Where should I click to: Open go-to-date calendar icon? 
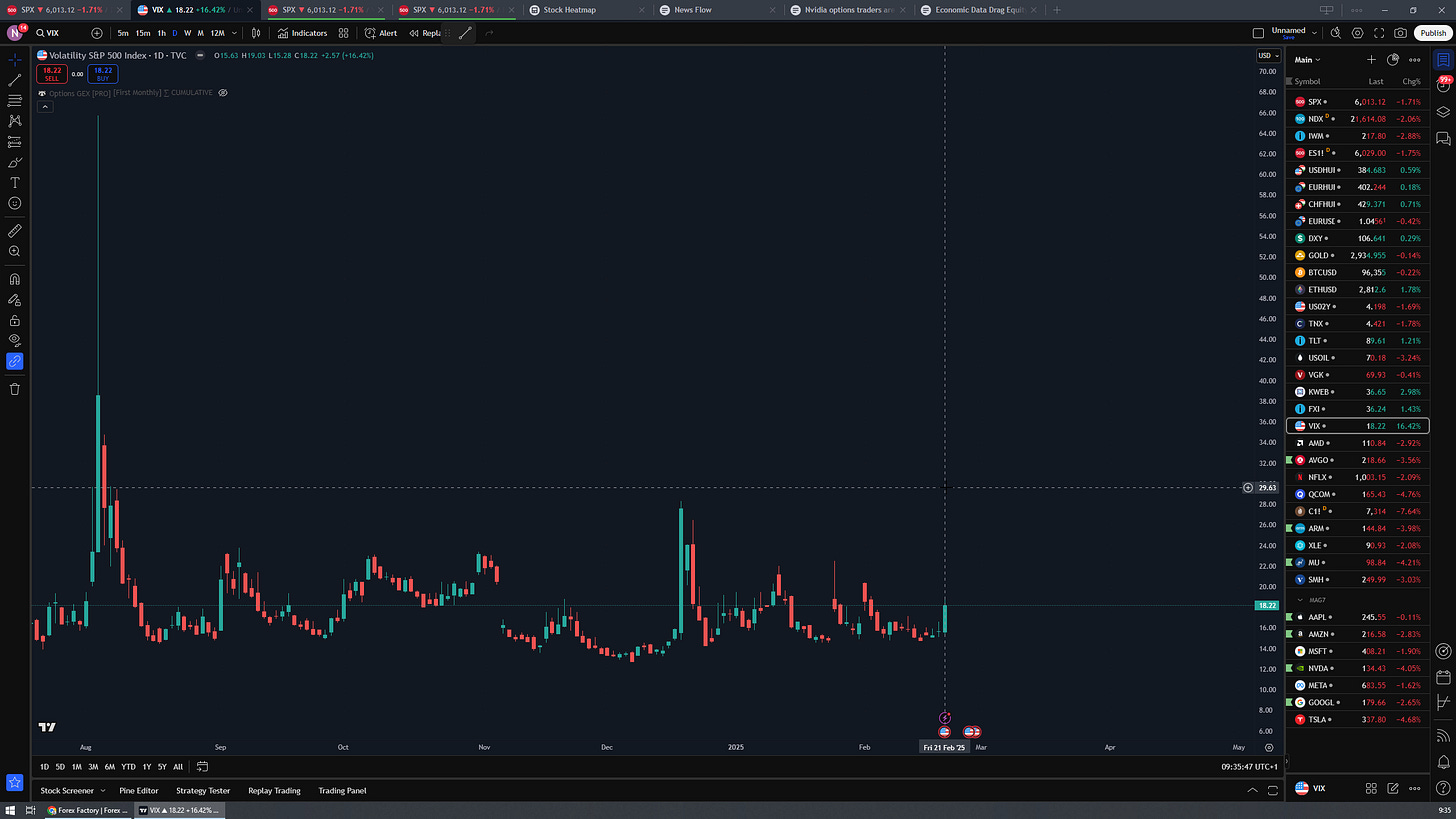(x=202, y=767)
